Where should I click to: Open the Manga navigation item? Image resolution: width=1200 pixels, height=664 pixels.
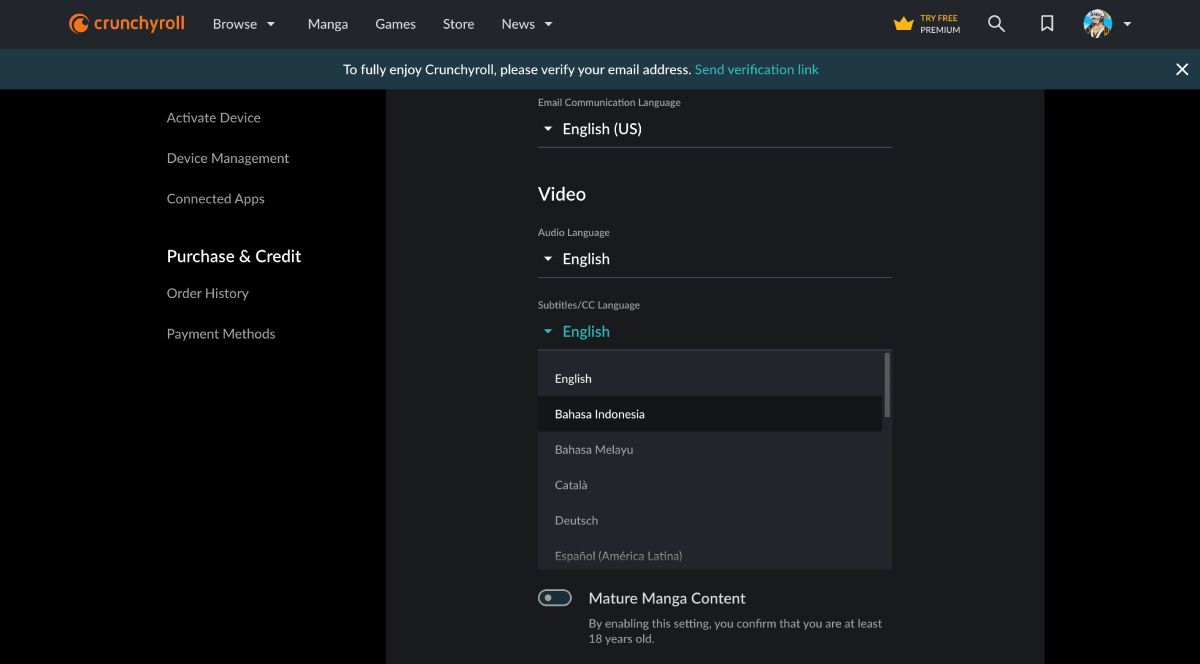click(328, 24)
